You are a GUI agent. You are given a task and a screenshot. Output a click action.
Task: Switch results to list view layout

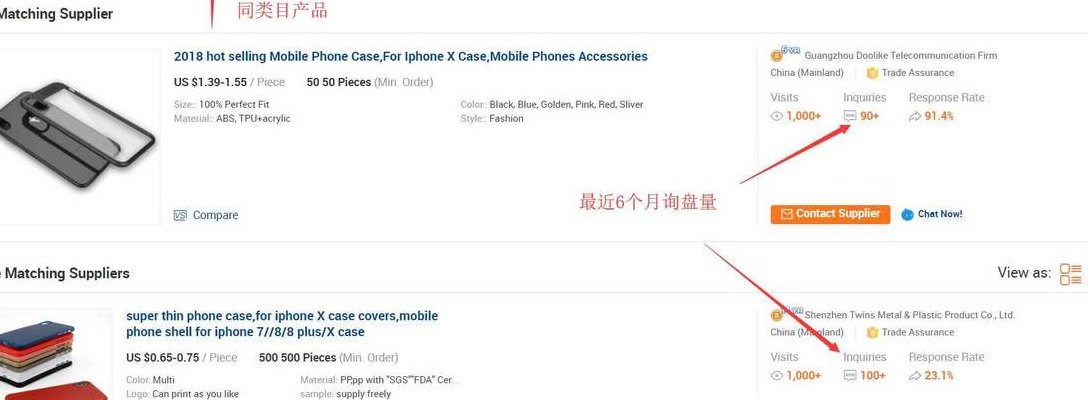[1071, 273]
